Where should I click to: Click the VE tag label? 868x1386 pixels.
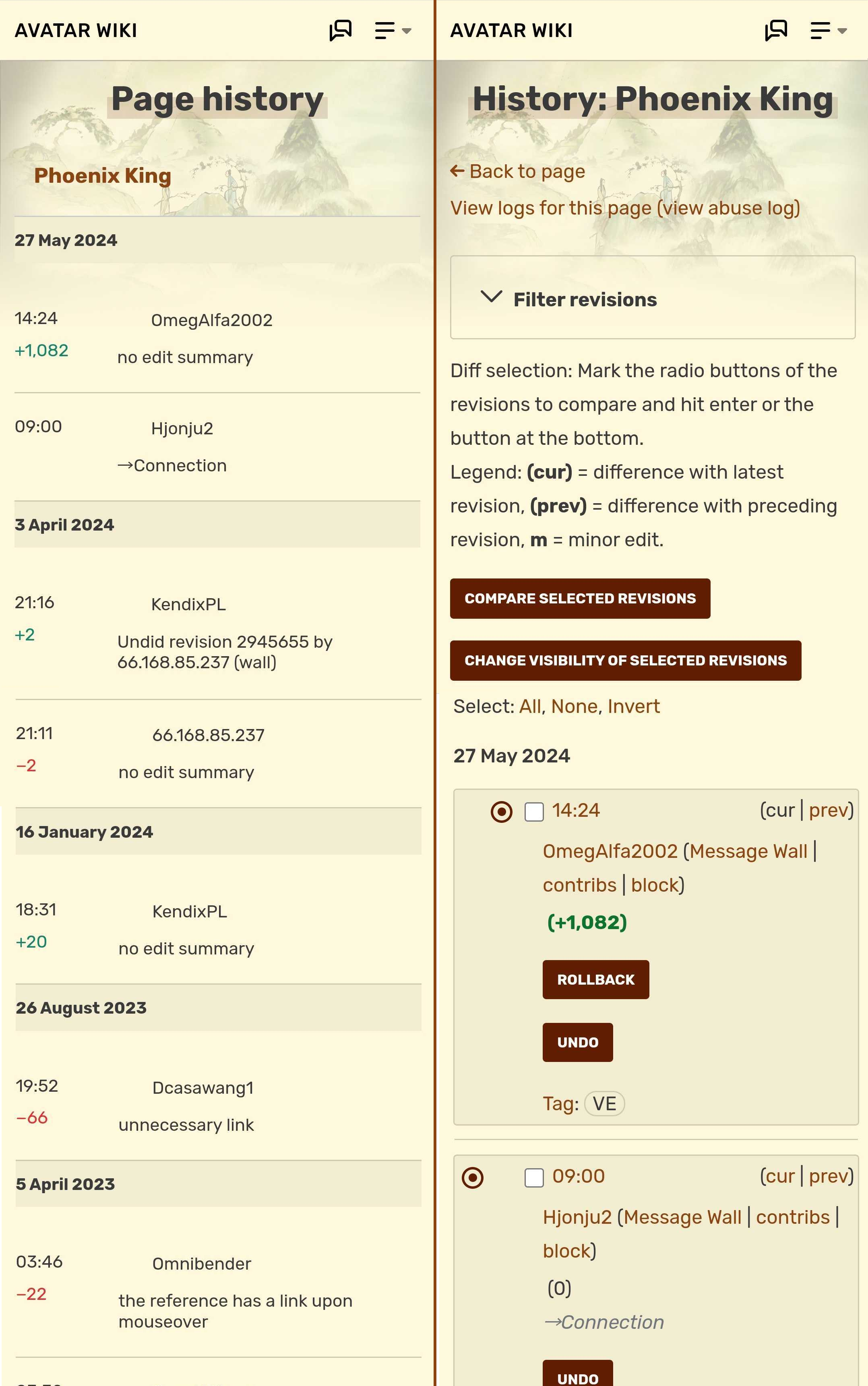[604, 1104]
